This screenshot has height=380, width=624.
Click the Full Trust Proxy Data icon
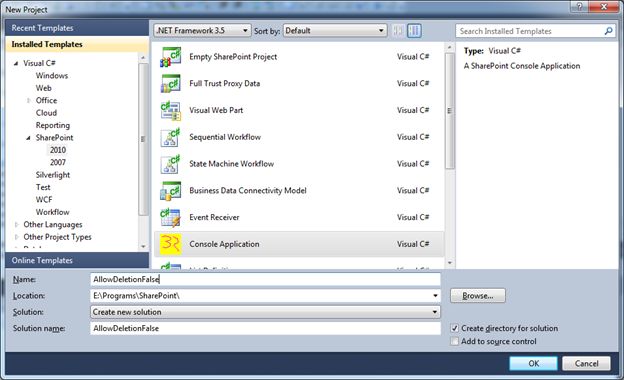point(170,84)
